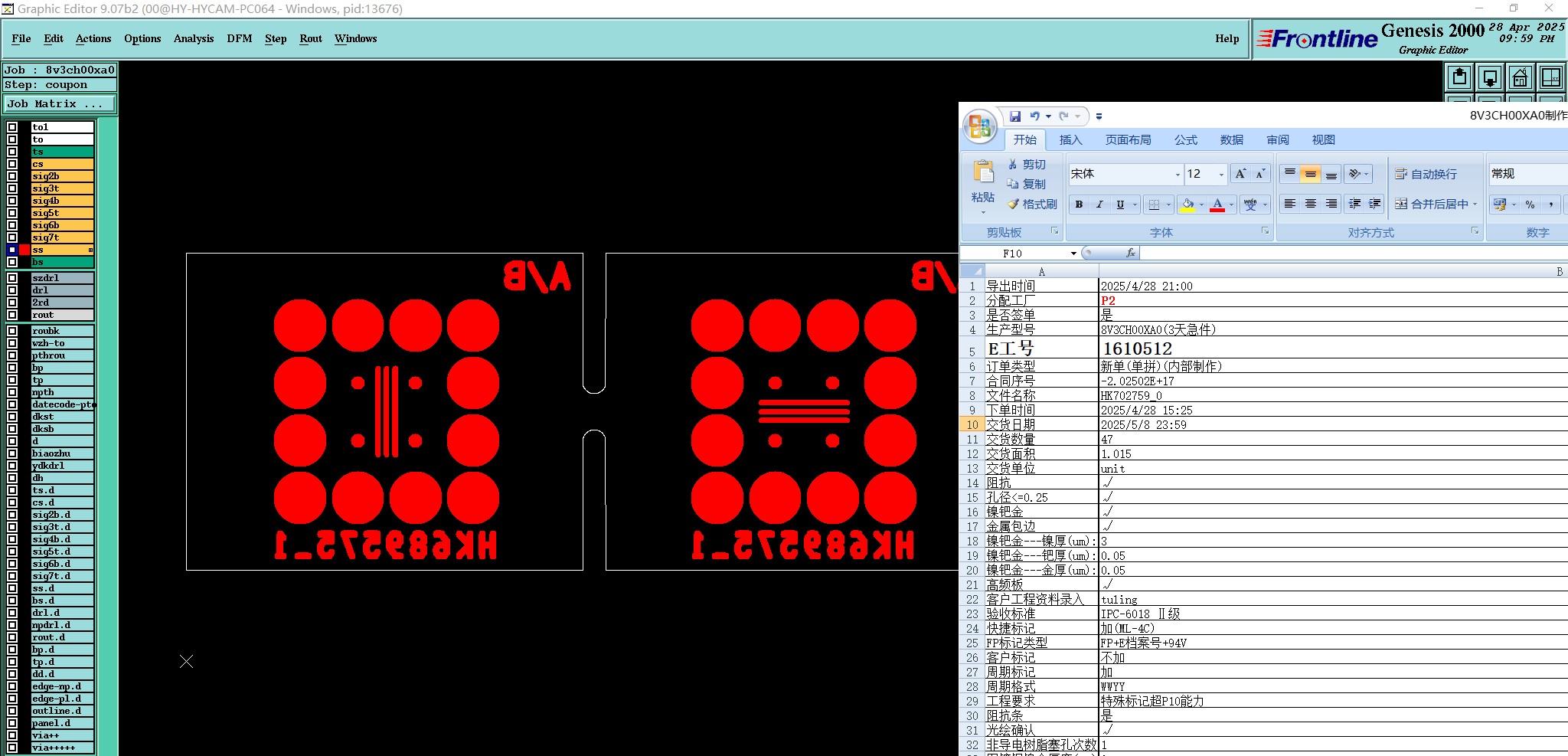The height and width of the screenshot is (756, 1568).
Task: Click the center text horizontally icon
Action: tap(1311, 204)
